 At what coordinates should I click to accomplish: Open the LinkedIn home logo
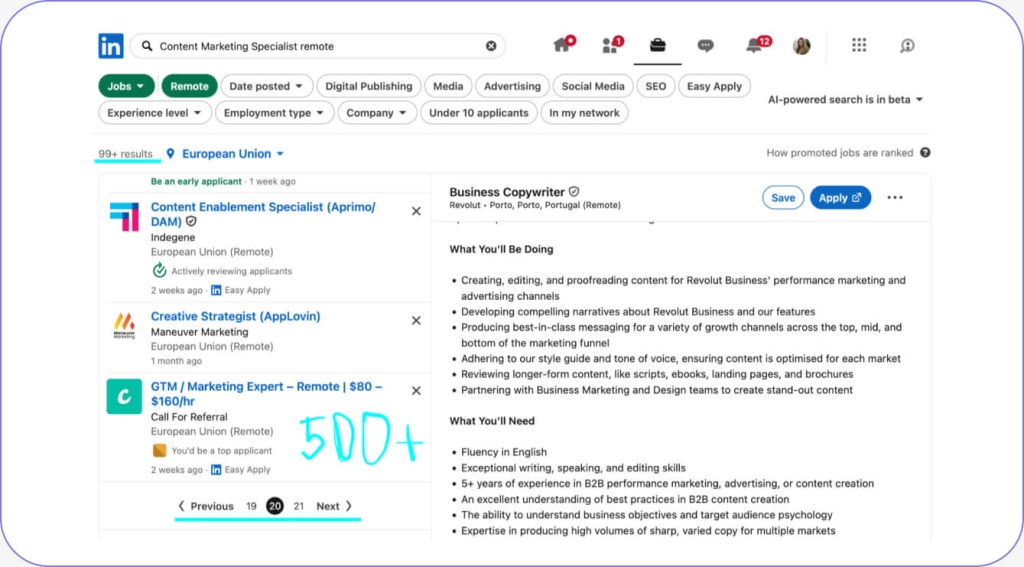110,46
